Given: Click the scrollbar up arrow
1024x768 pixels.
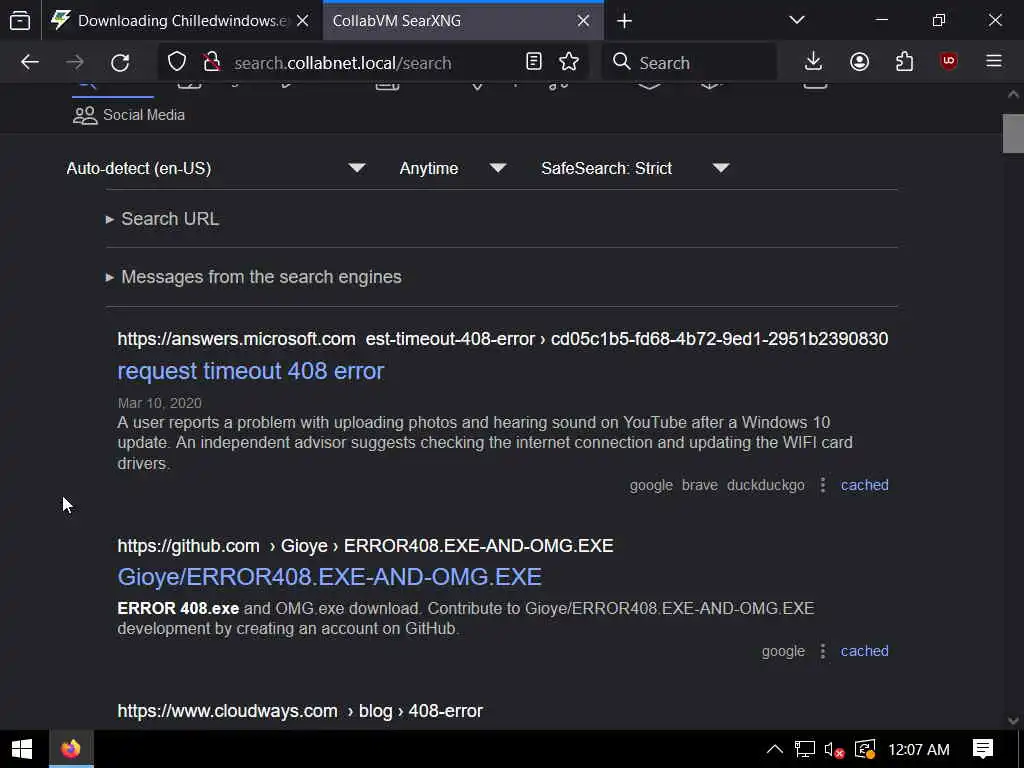Looking at the screenshot, I should tap(1014, 95).
